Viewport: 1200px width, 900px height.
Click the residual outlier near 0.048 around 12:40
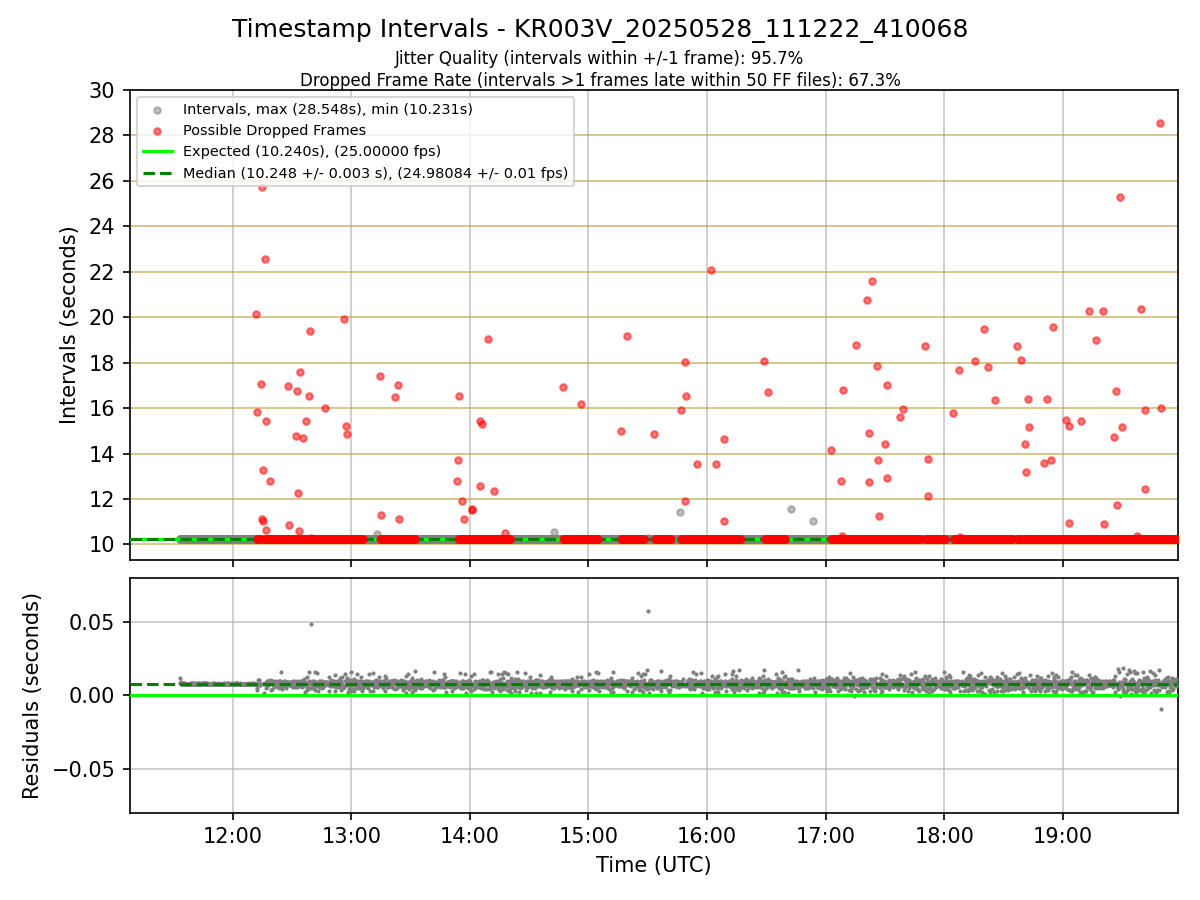pos(311,624)
